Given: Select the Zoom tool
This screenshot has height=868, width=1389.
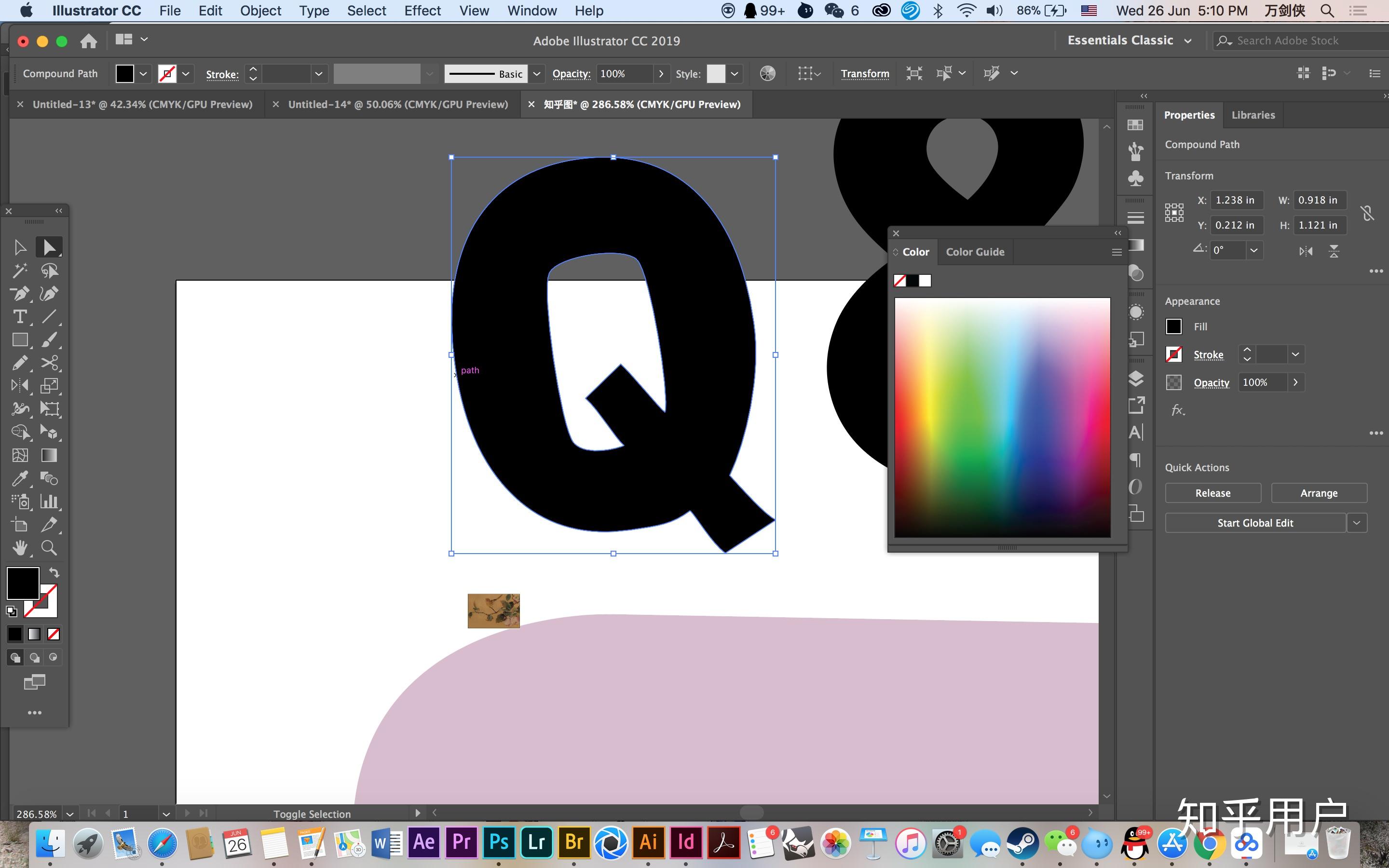Looking at the screenshot, I should click(x=49, y=548).
